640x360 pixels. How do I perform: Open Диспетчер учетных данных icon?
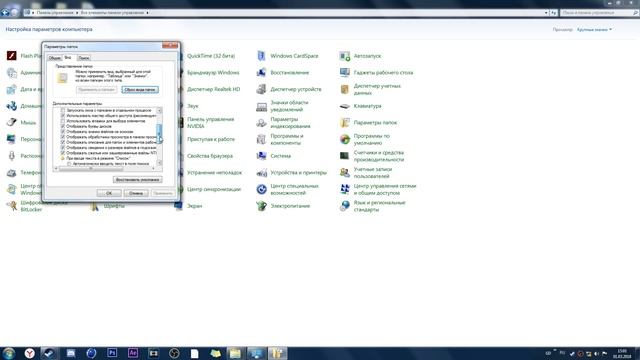(x=345, y=89)
